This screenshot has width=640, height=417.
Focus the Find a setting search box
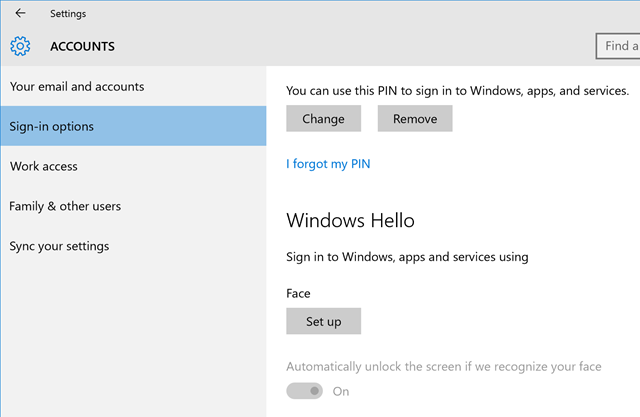click(618, 46)
